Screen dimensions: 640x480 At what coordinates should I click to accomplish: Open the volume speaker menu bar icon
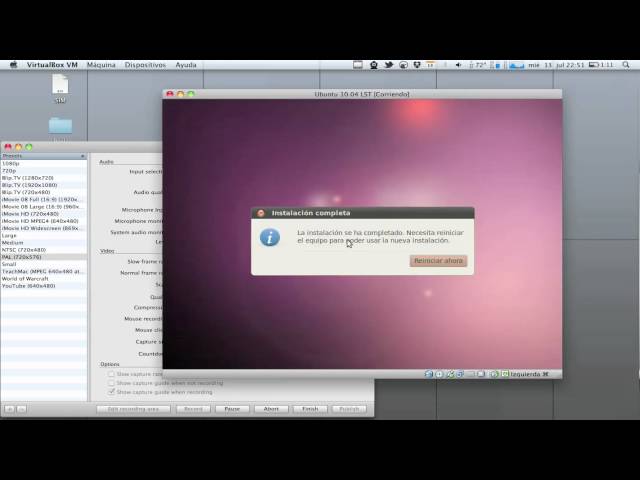pos(458,65)
